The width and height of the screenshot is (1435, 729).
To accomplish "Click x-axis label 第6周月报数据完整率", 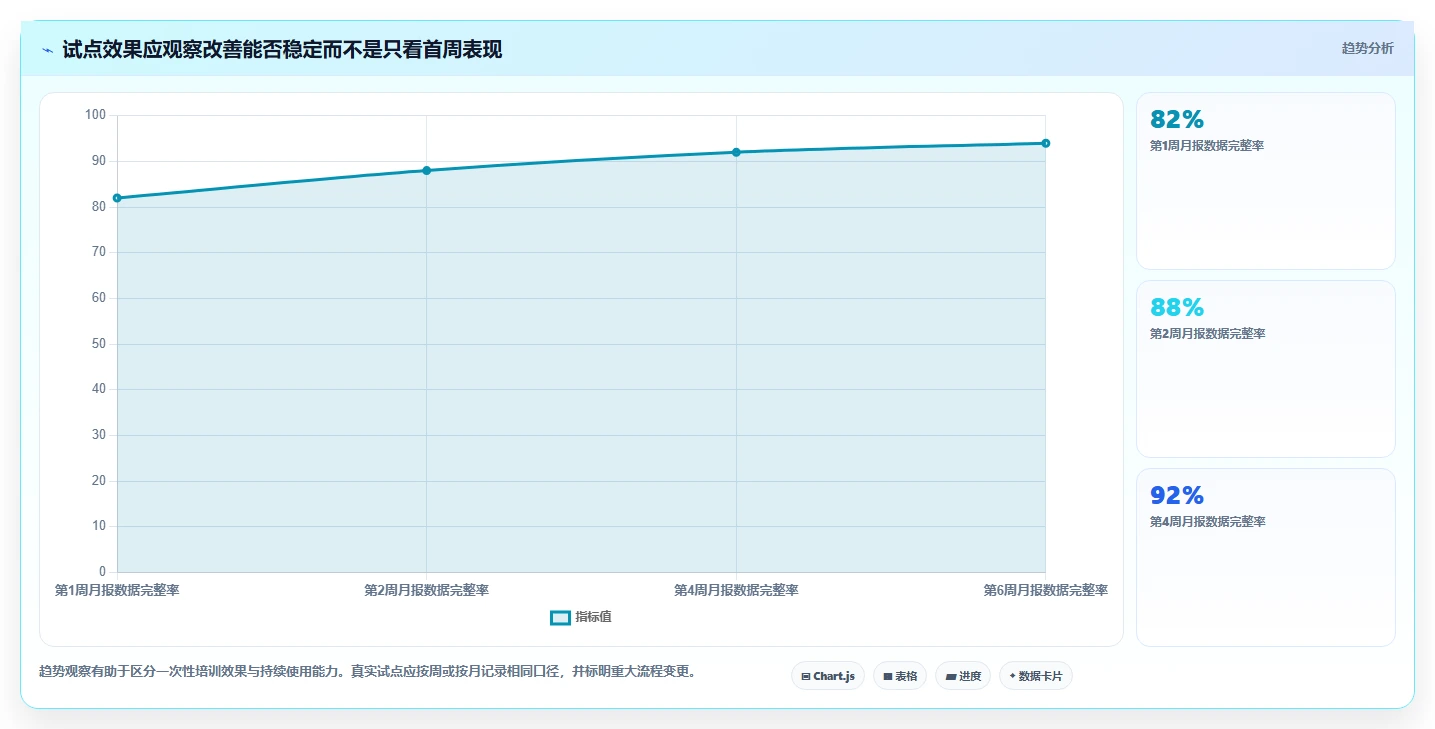I will pyautogui.click(x=1046, y=590).
